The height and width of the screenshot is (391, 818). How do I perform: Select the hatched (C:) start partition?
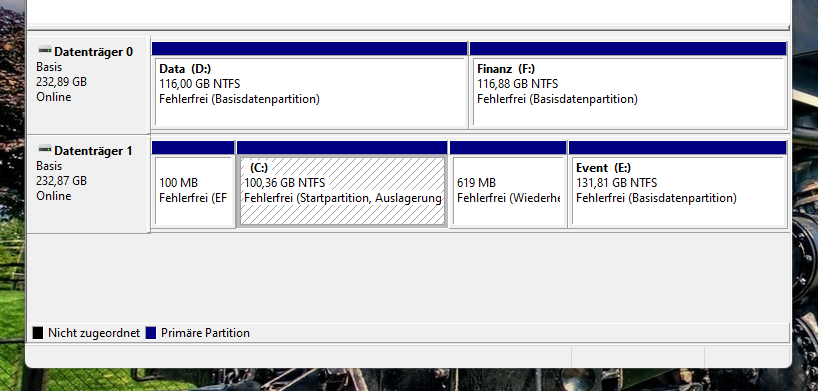(x=342, y=191)
